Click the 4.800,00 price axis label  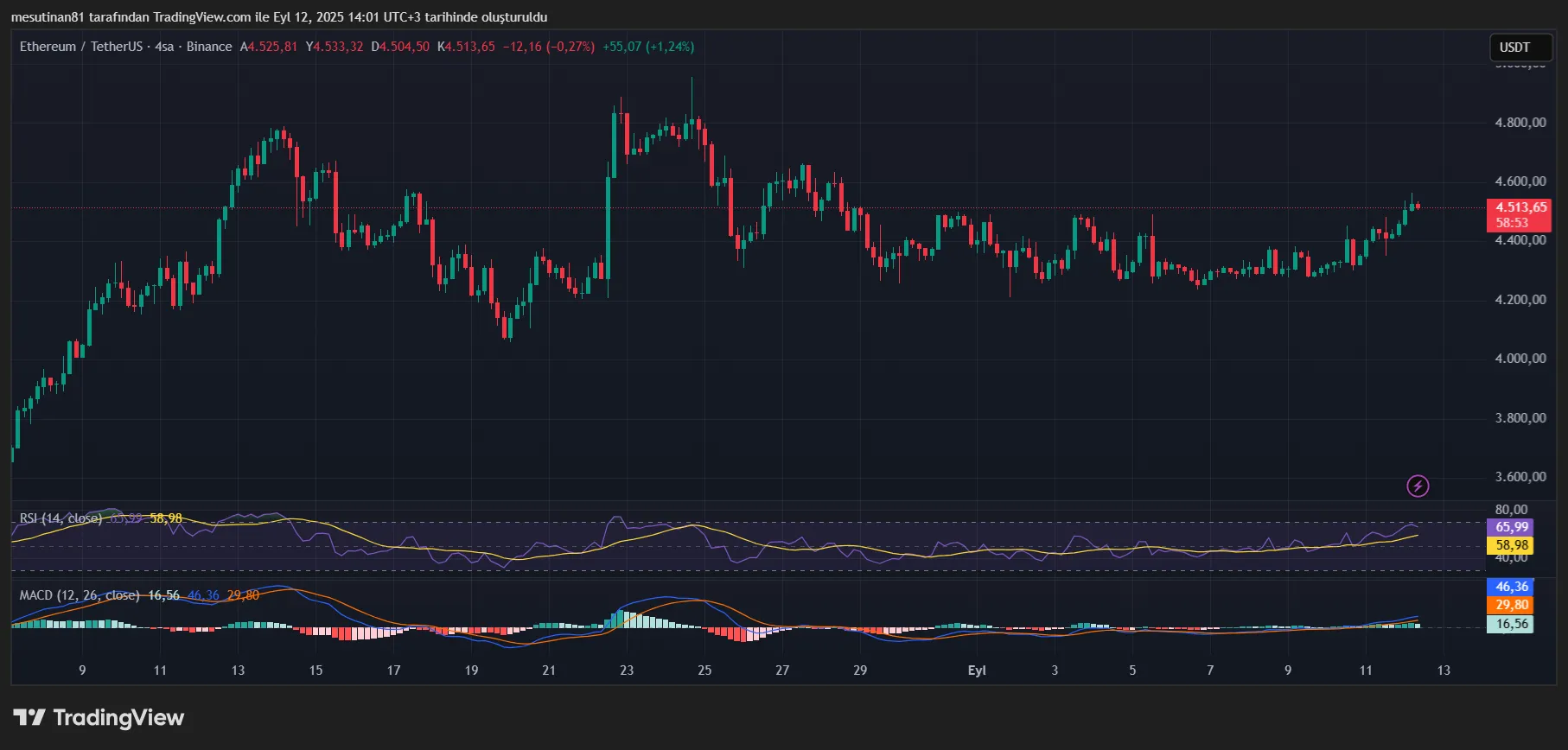[1520, 123]
